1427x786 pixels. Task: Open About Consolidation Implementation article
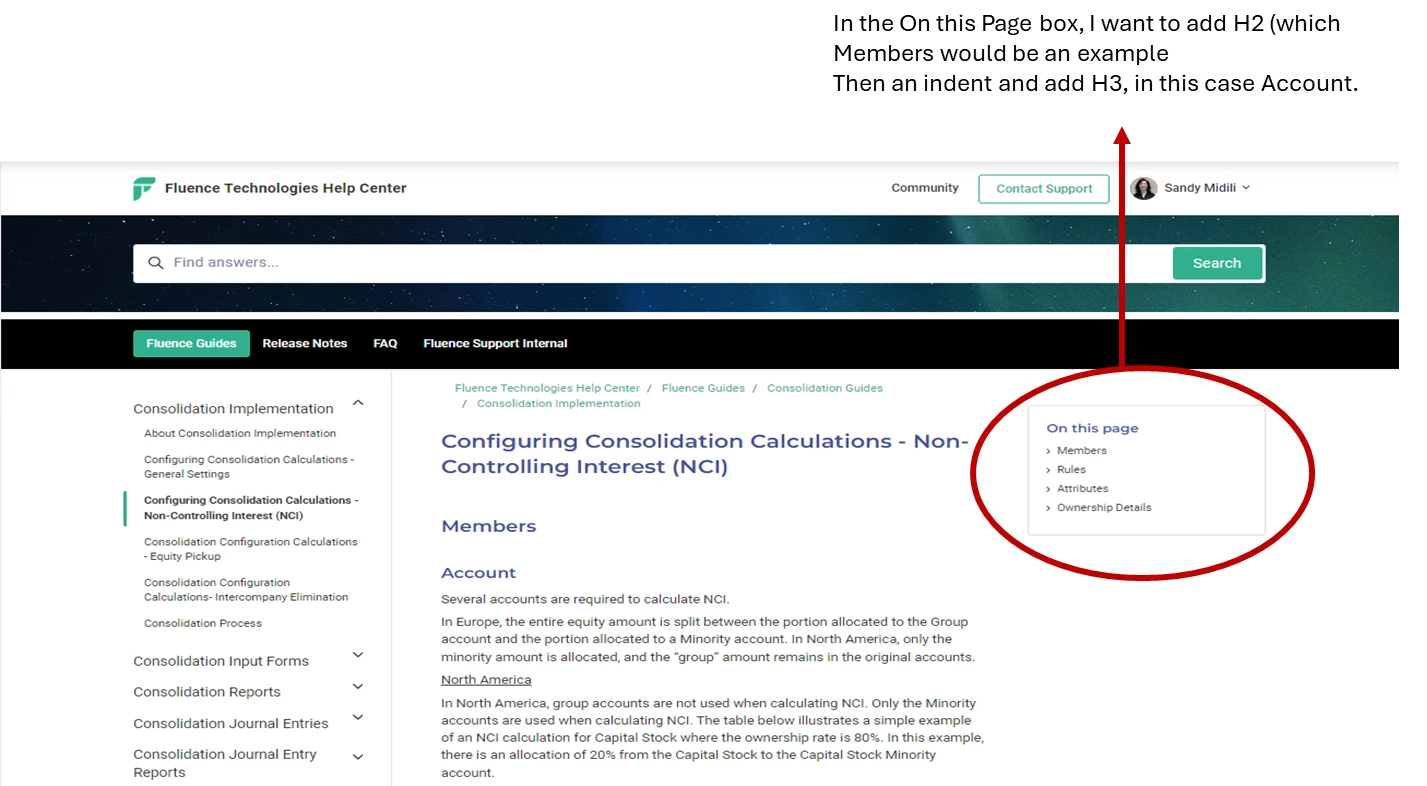pos(240,434)
